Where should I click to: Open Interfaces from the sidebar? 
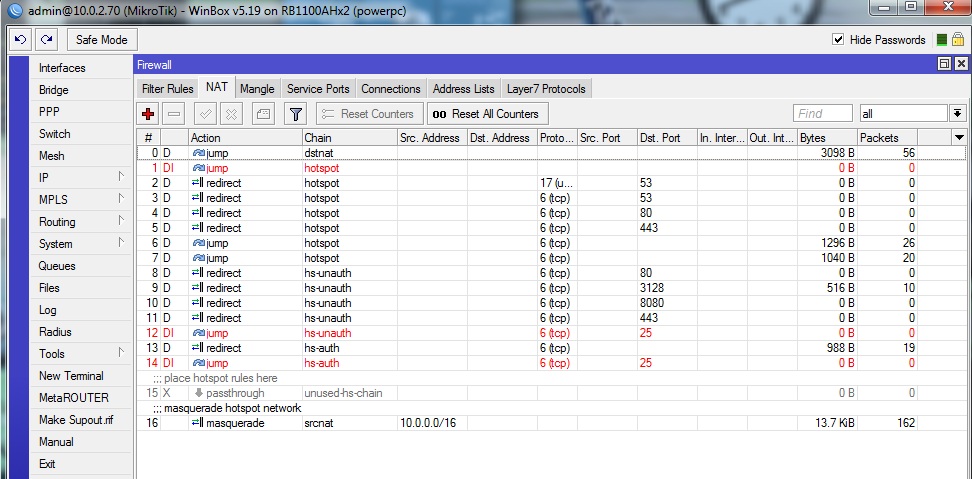[81, 68]
